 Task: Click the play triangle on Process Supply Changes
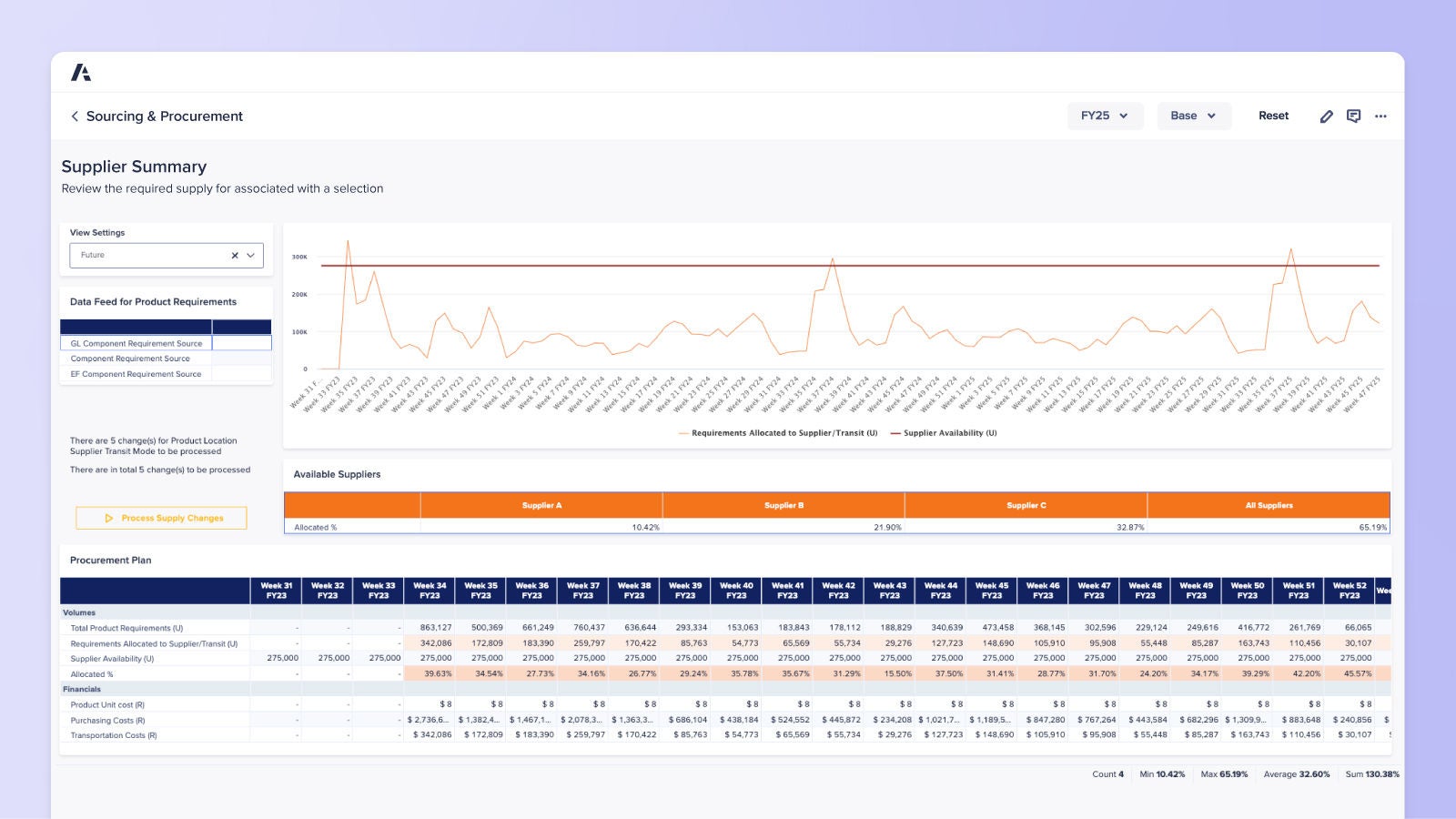pyautogui.click(x=107, y=518)
